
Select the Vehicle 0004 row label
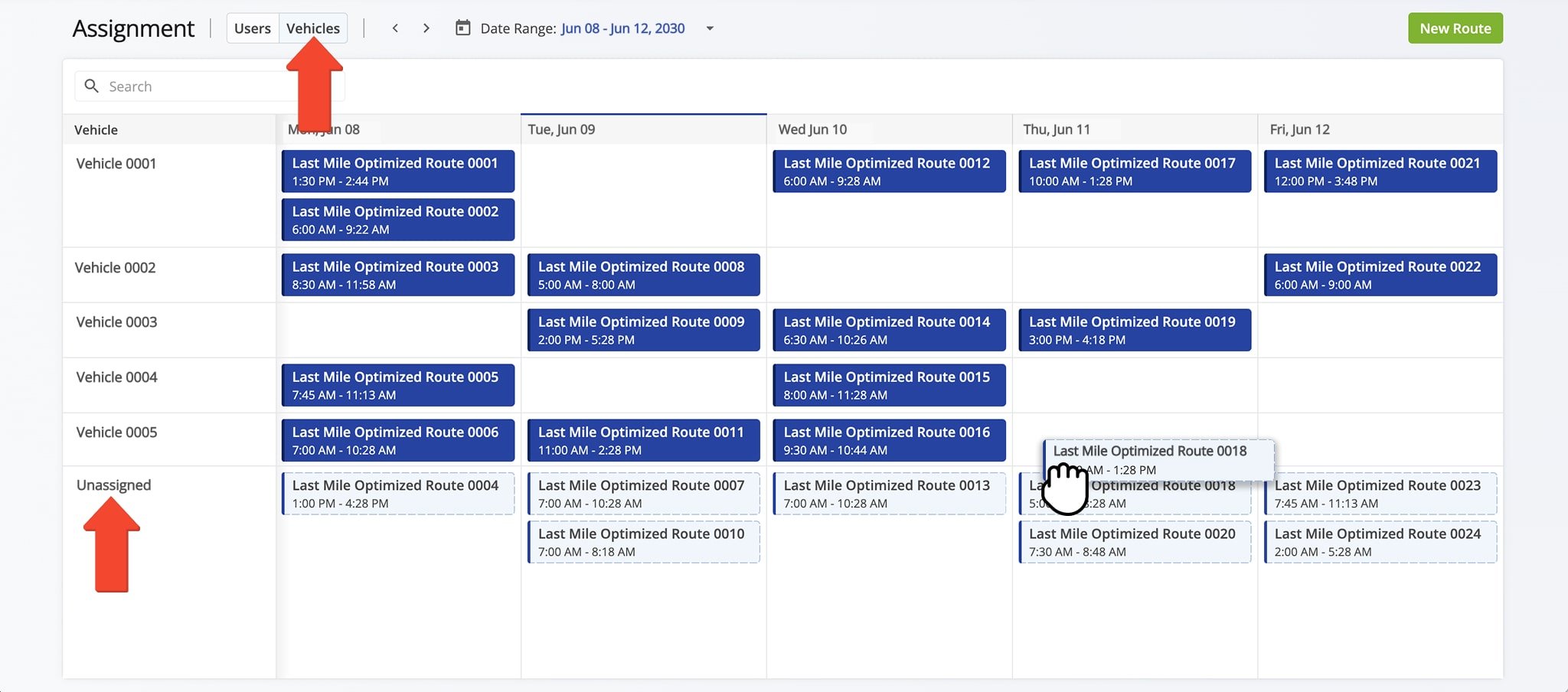tap(116, 377)
